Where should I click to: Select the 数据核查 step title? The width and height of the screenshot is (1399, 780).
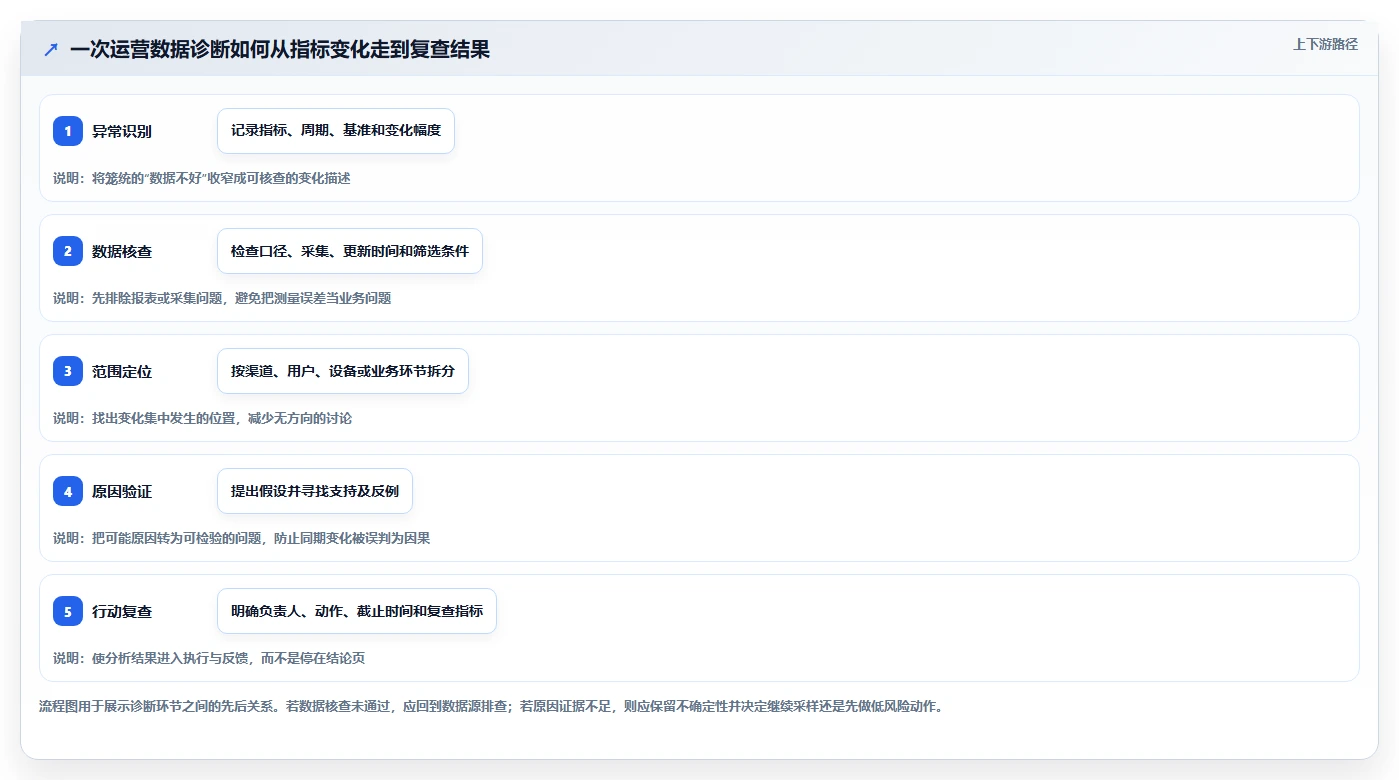coord(122,251)
